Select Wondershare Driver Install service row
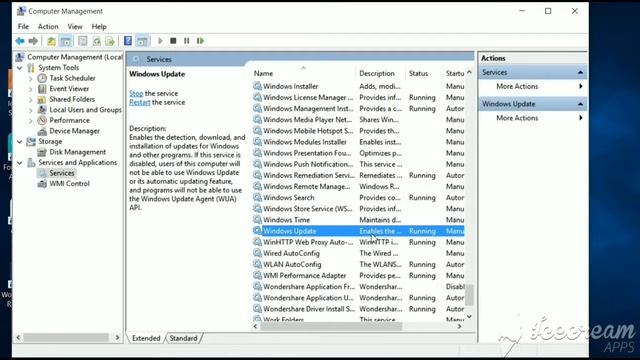Viewport: 640px width, 360px height. pos(358,309)
